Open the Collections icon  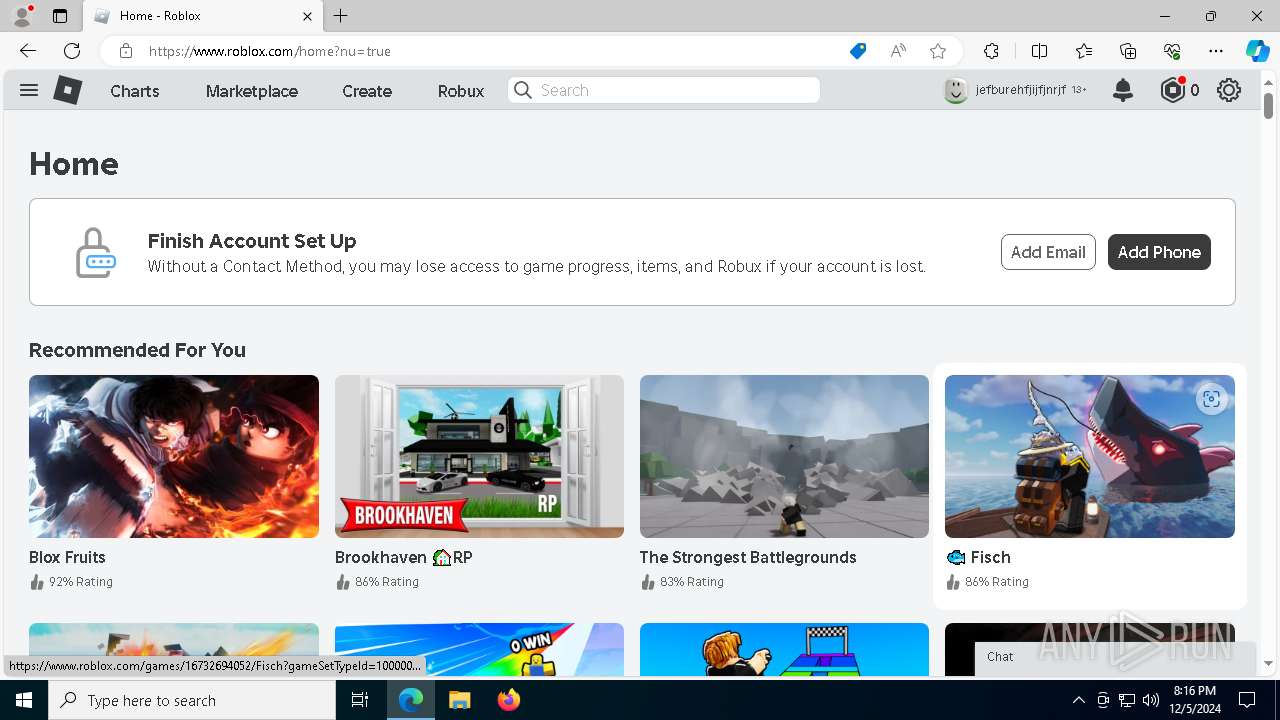coord(1128,51)
